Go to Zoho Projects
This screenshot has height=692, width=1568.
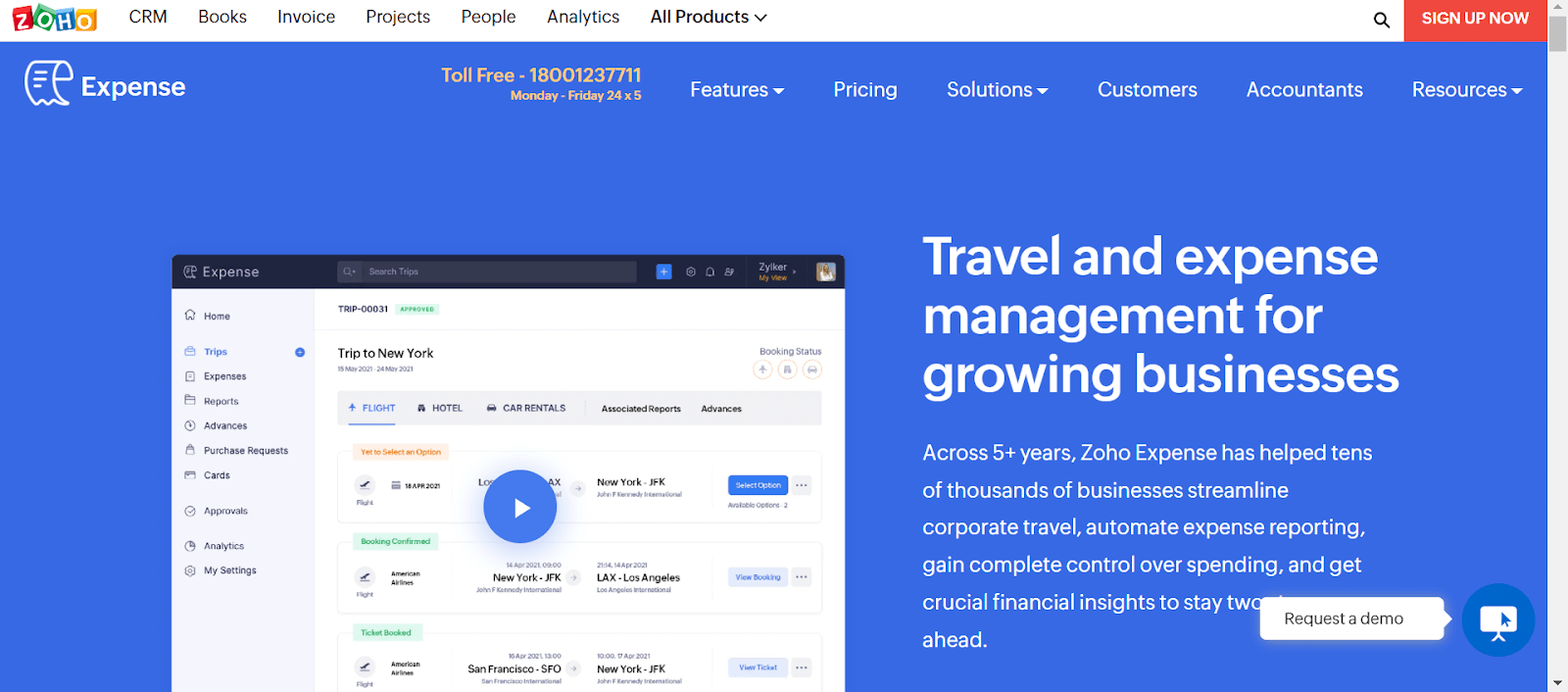pyautogui.click(x=398, y=17)
